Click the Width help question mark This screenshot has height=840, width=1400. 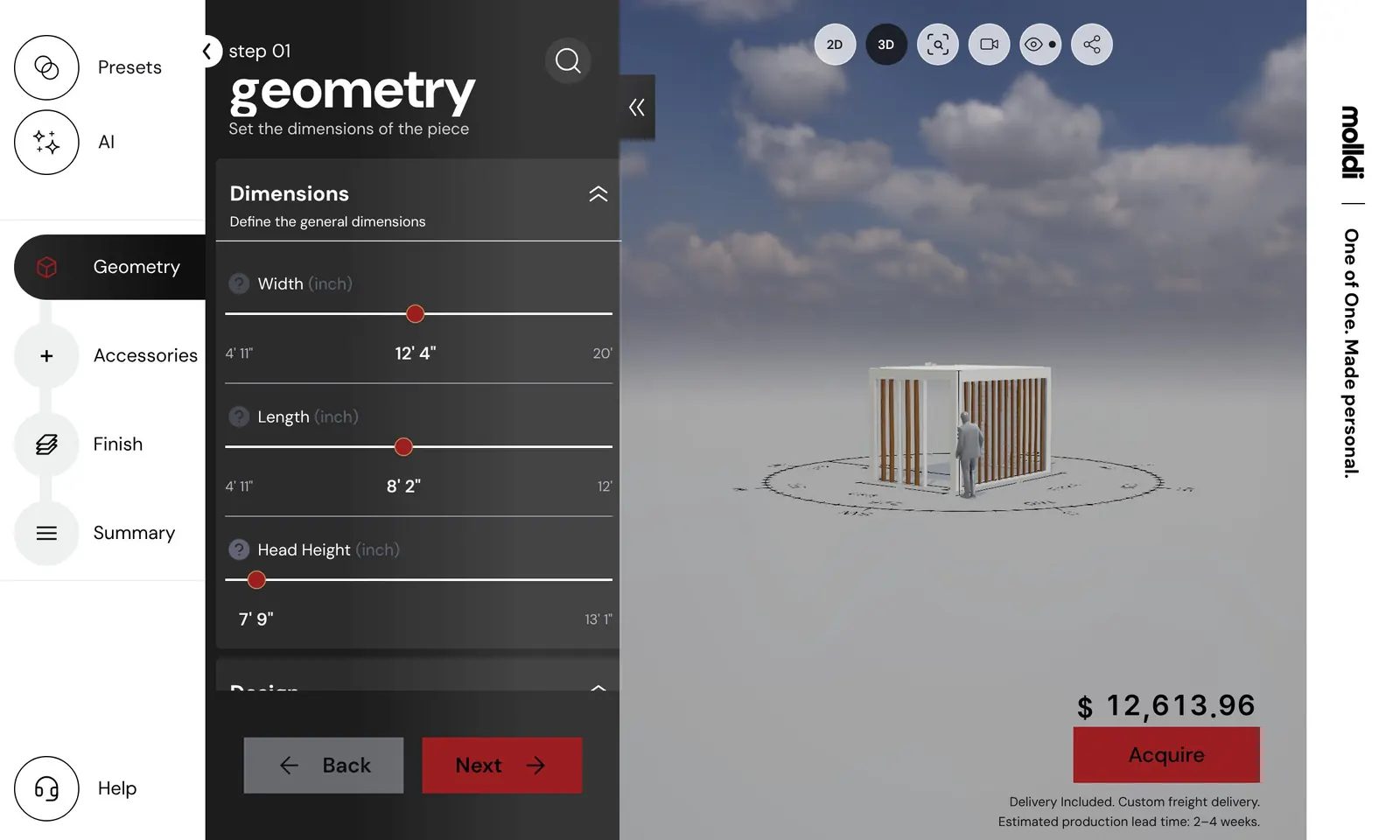tap(239, 283)
